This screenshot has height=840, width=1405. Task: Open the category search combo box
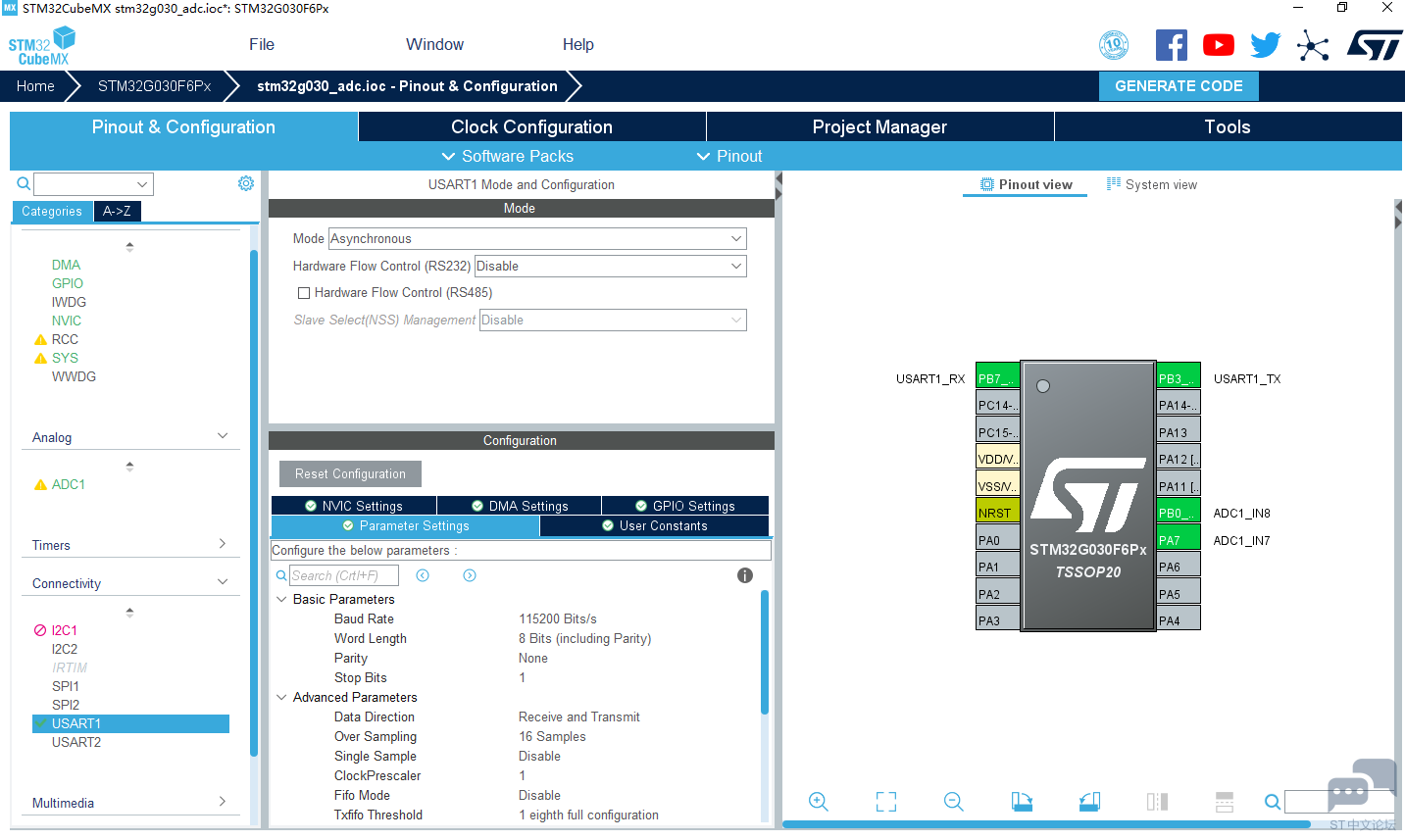(93, 184)
